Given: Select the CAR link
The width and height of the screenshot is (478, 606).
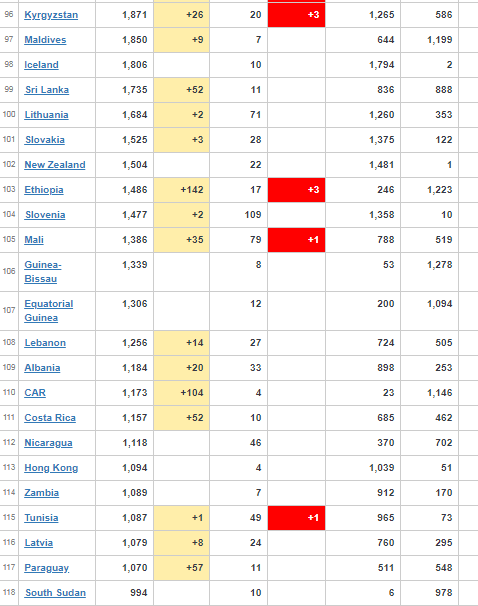Looking at the screenshot, I should pyautogui.click(x=35, y=393).
